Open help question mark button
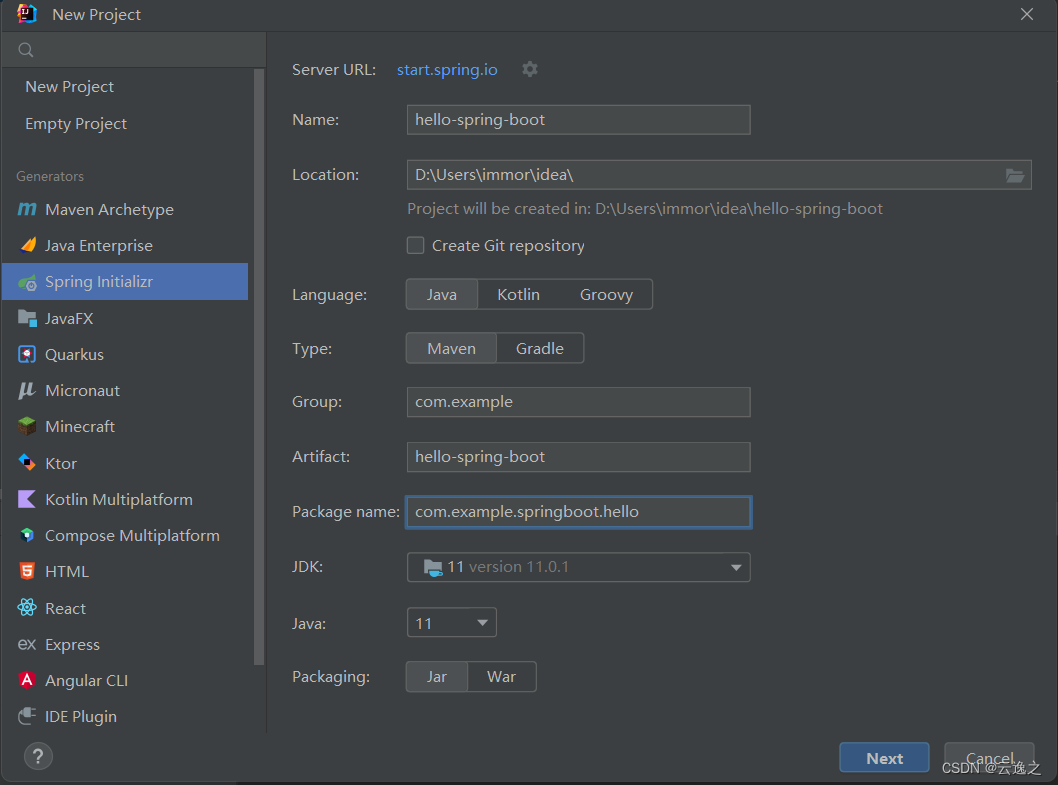The image size is (1058, 785). coord(38,756)
